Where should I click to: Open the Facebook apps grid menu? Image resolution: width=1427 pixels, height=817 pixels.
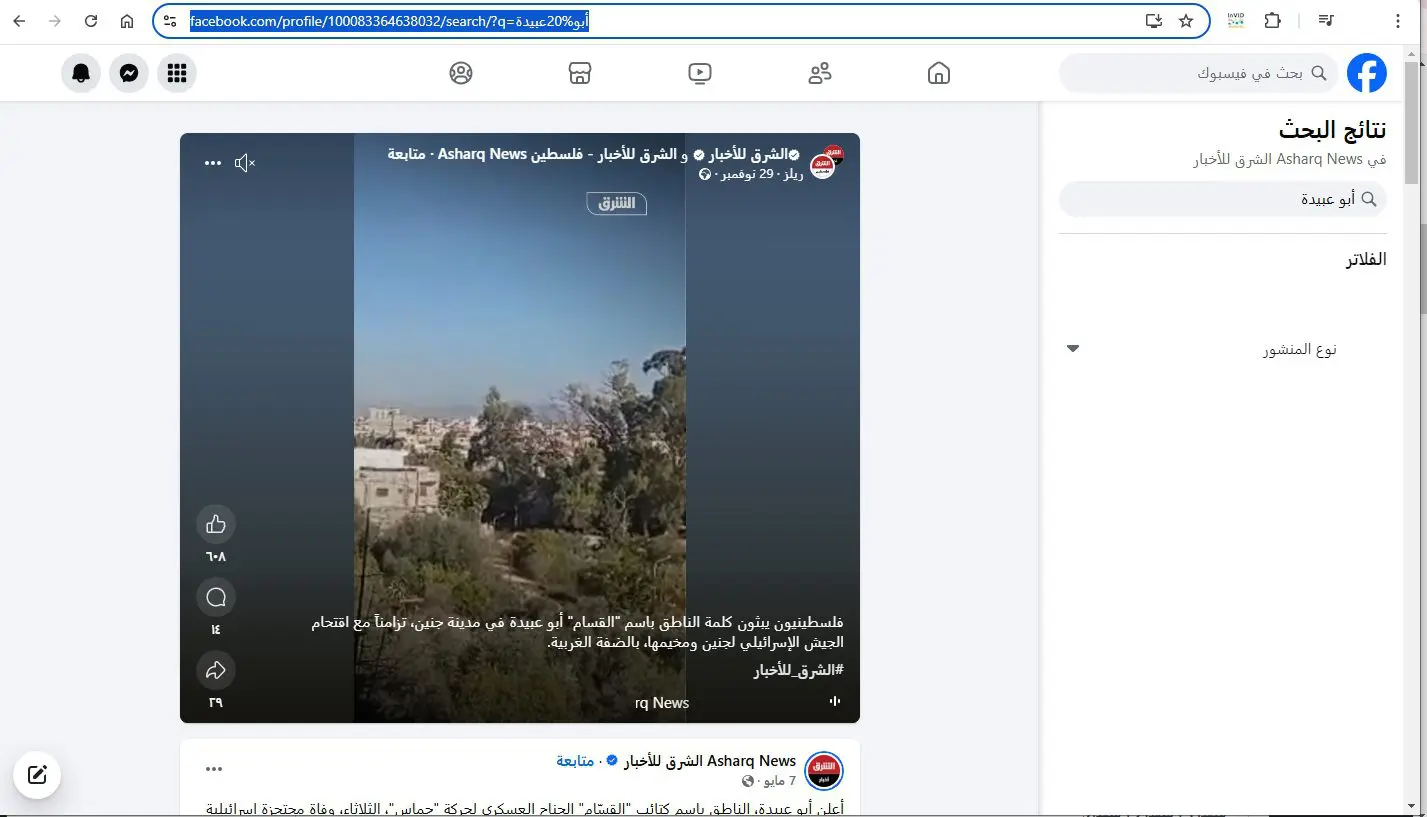pos(177,73)
